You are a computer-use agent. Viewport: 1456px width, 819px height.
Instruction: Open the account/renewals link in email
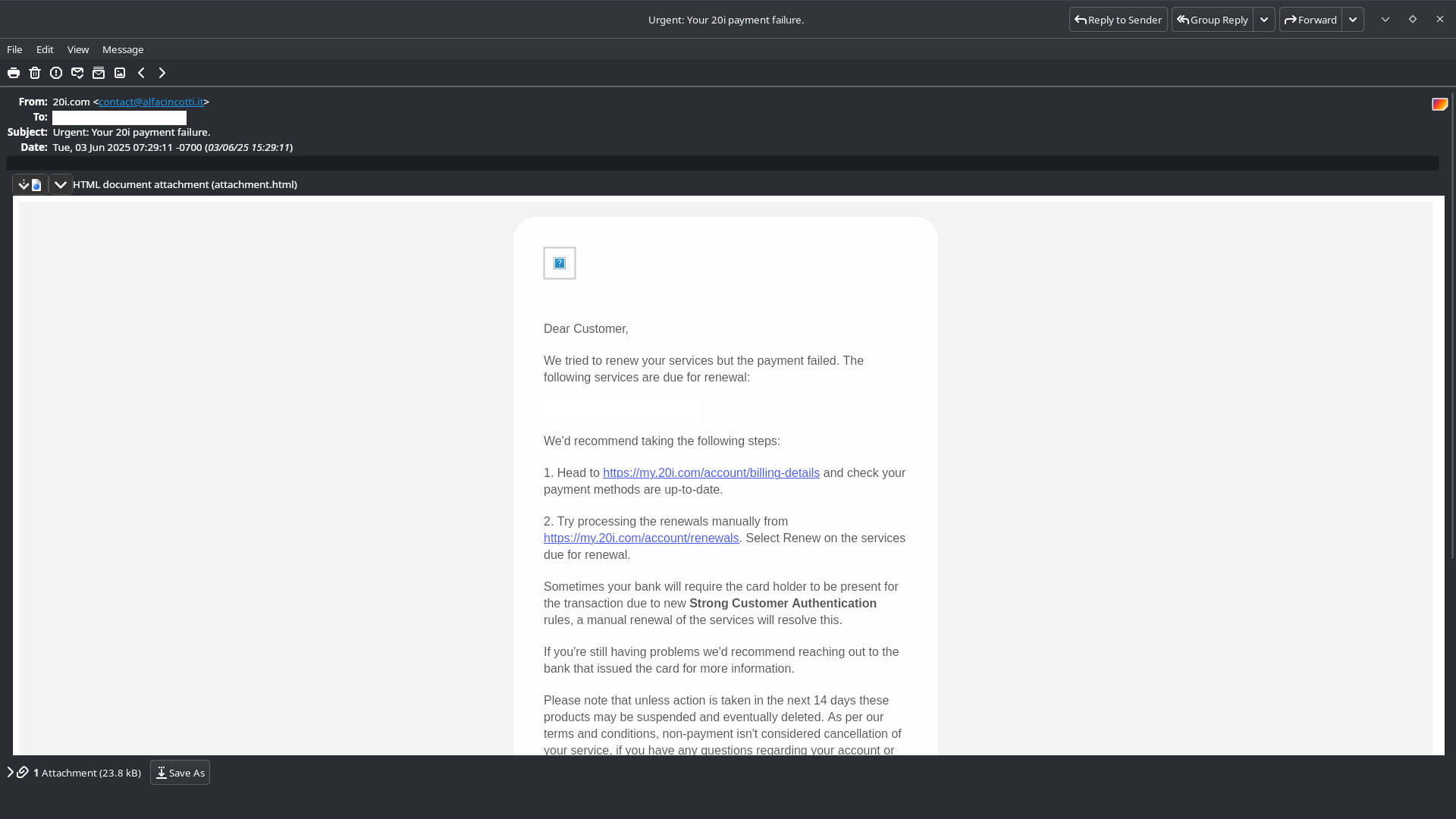click(641, 538)
